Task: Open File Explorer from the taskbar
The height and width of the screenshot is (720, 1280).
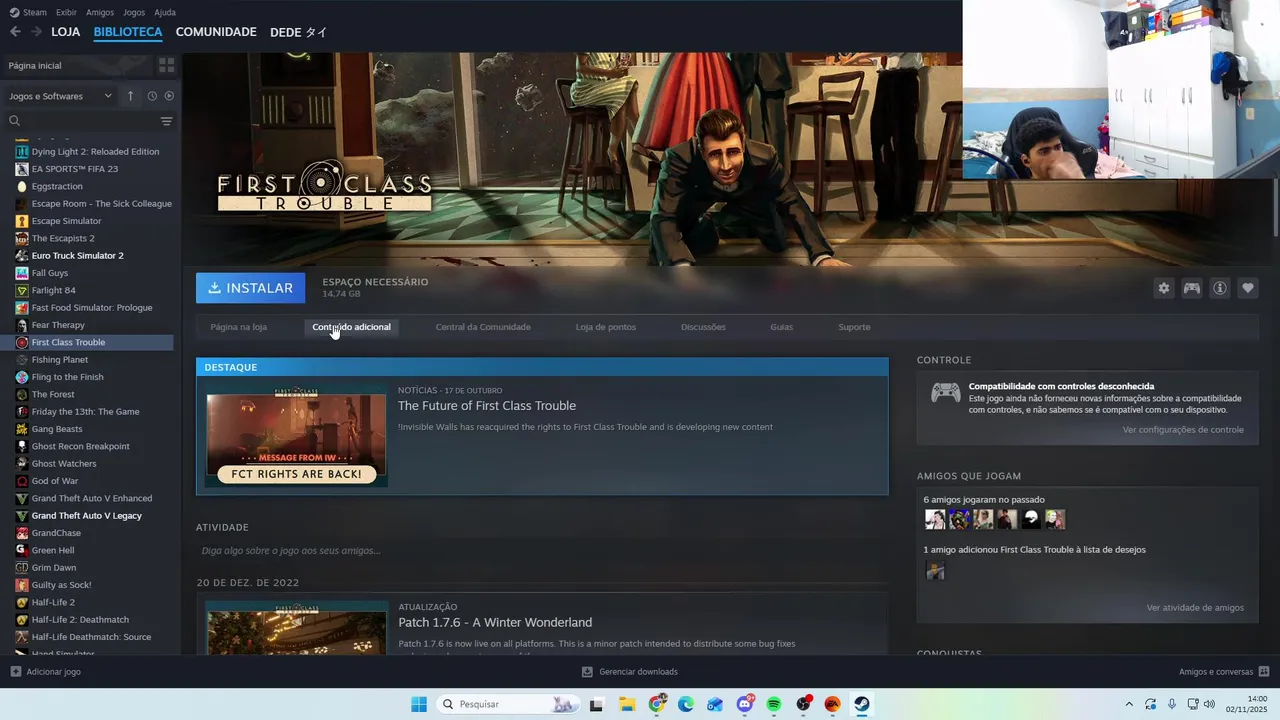Action: (627, 704)
